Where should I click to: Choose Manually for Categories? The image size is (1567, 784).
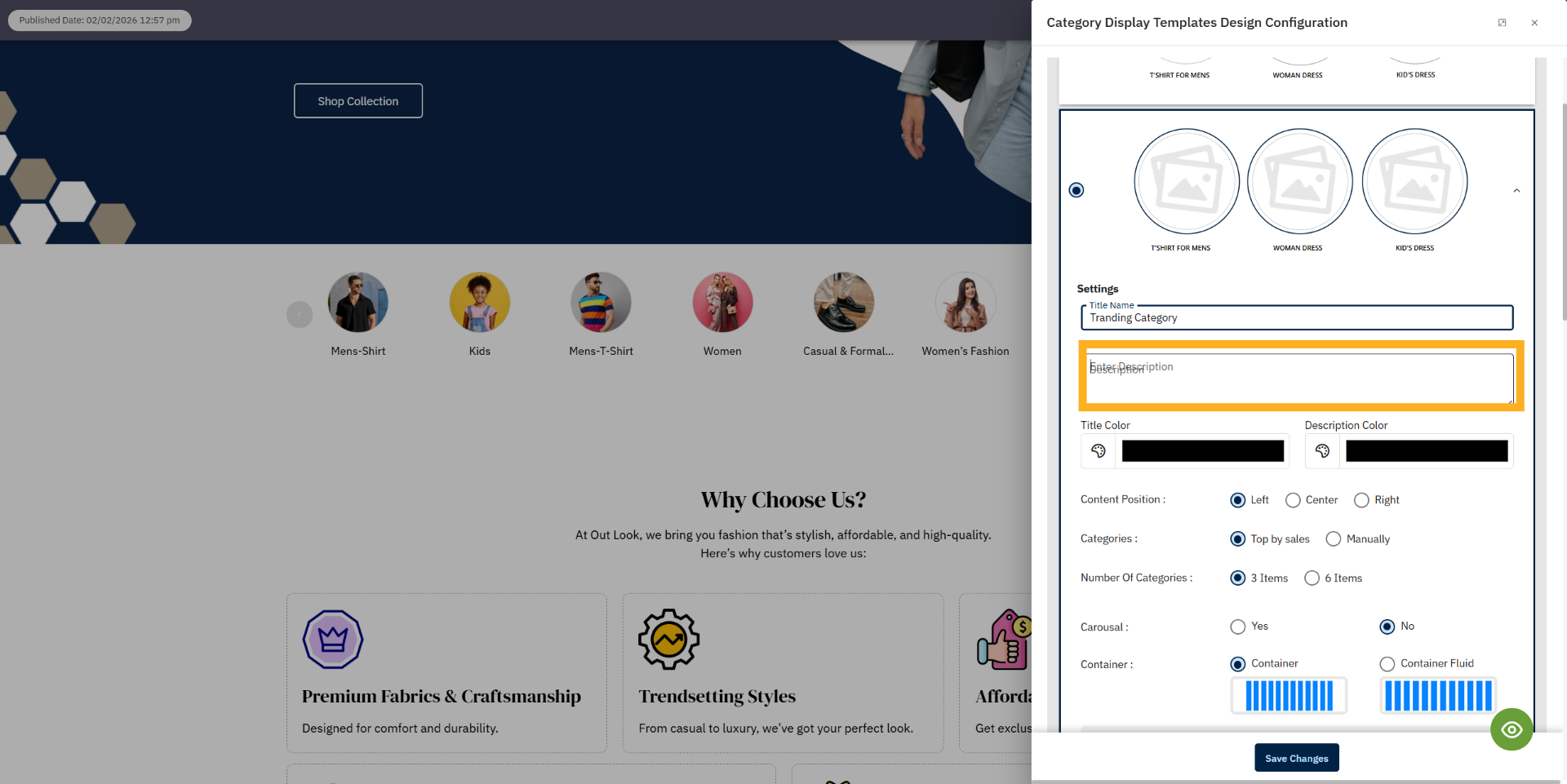(1334, 538)
